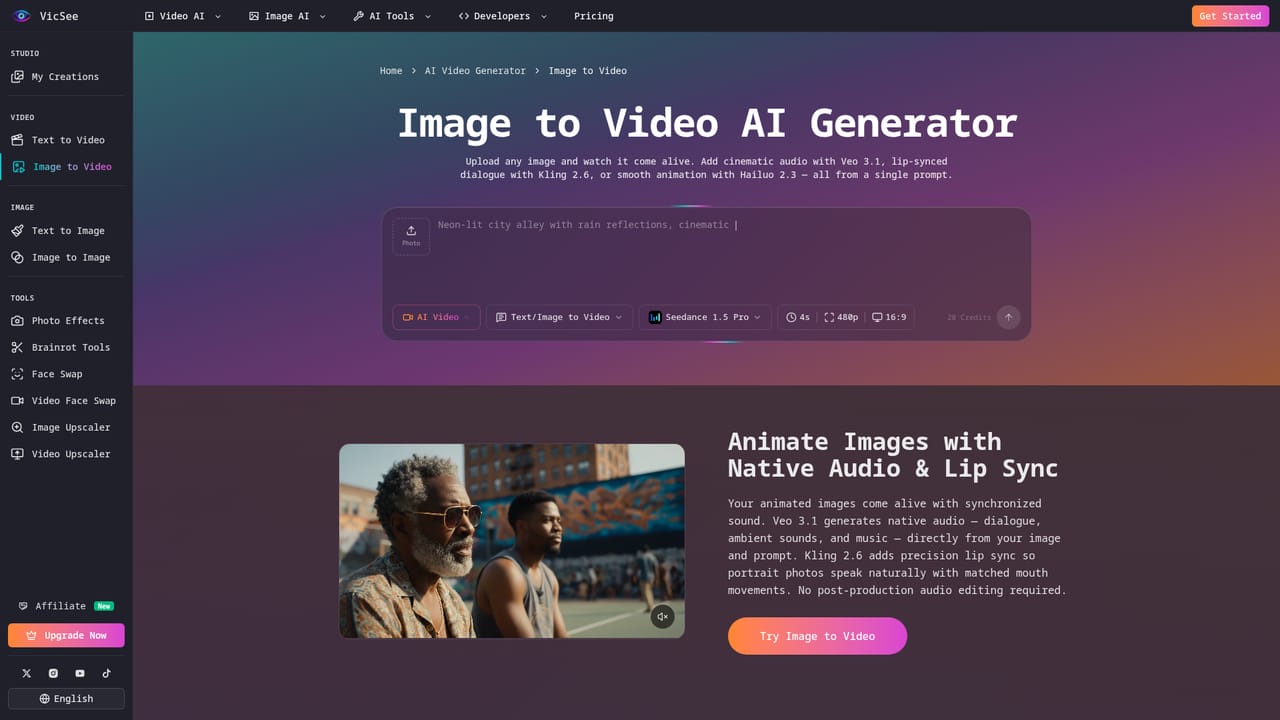This screenshot has width=1280, height=720.
Task: Click the TikTok social icon
Action: (106, 673)
